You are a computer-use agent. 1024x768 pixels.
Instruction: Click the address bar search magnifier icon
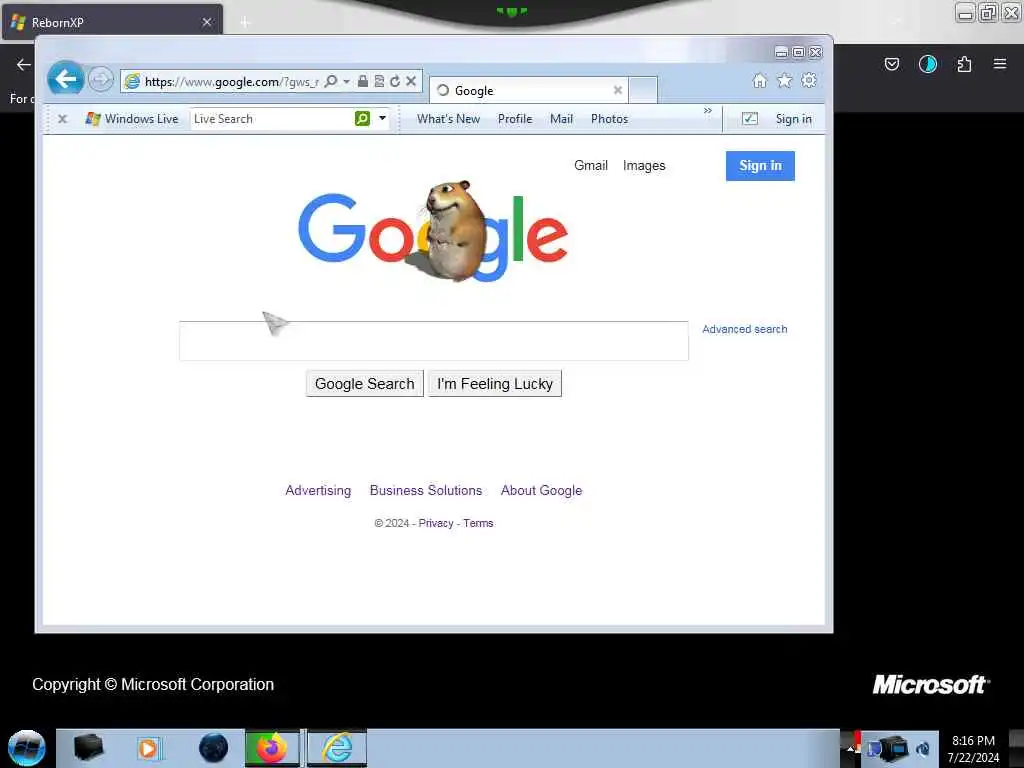click(x=331, y=81)
